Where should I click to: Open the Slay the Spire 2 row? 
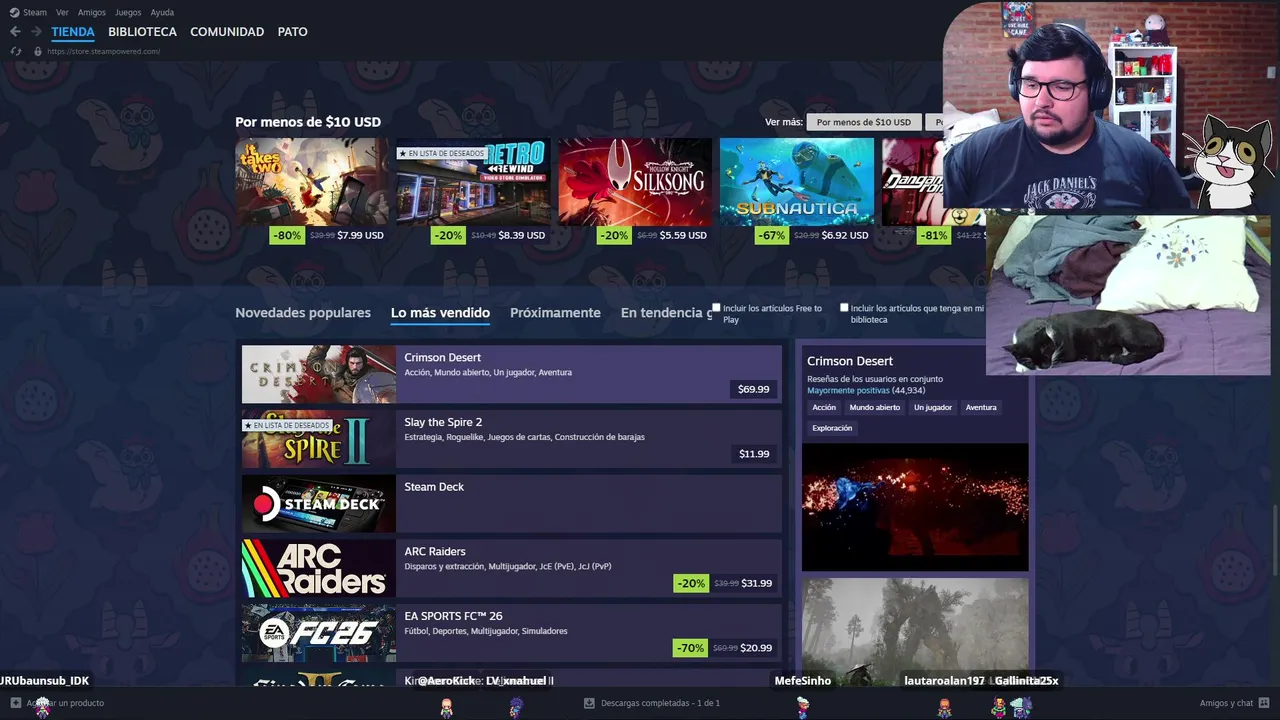[x=512, y=439]
